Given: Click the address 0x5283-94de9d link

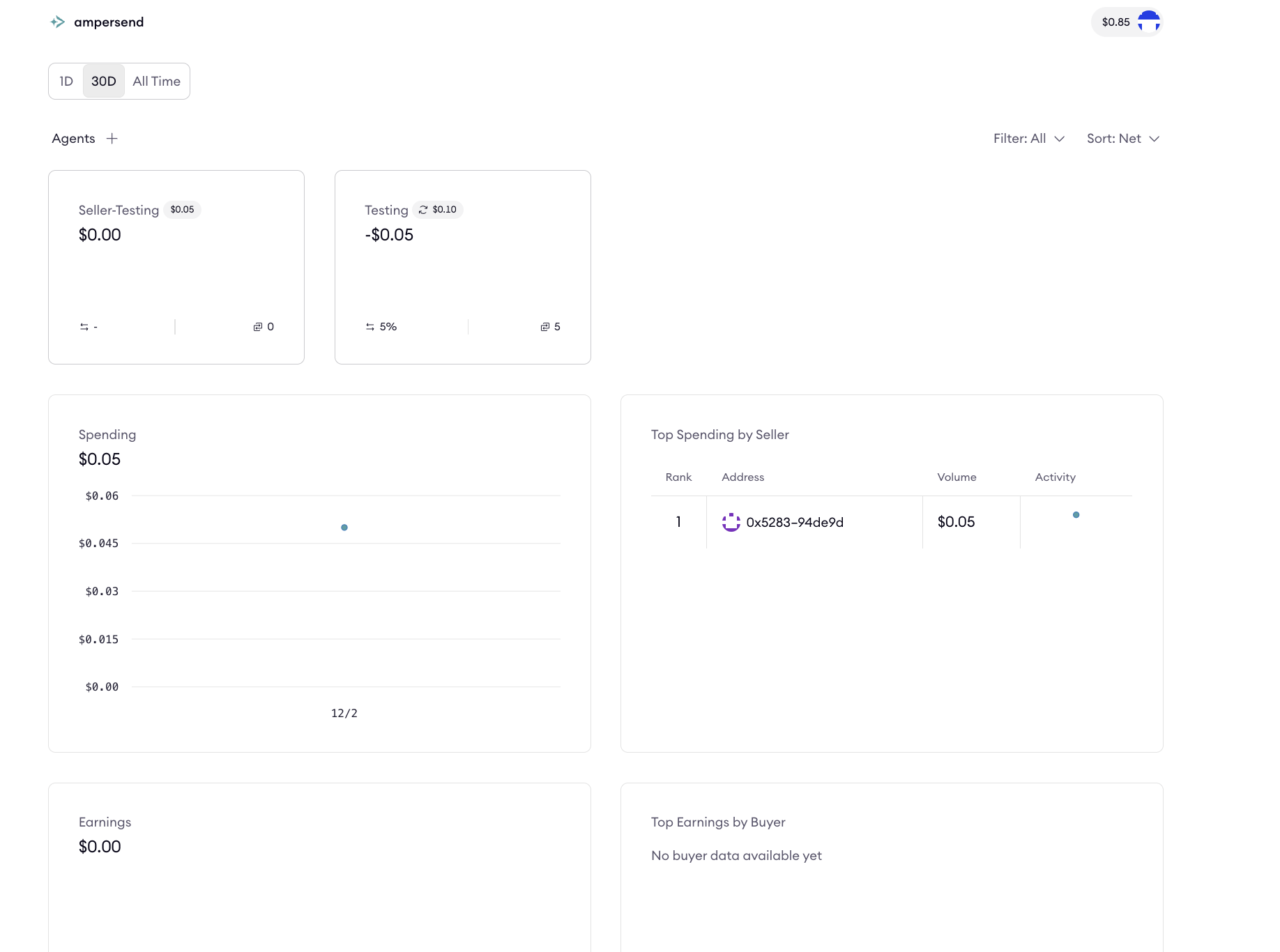Looking at the screenshot, I should coord(795,522).
